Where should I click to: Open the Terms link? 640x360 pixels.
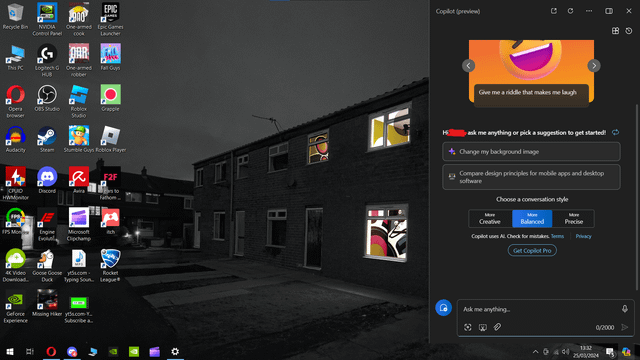click(557, 236)
